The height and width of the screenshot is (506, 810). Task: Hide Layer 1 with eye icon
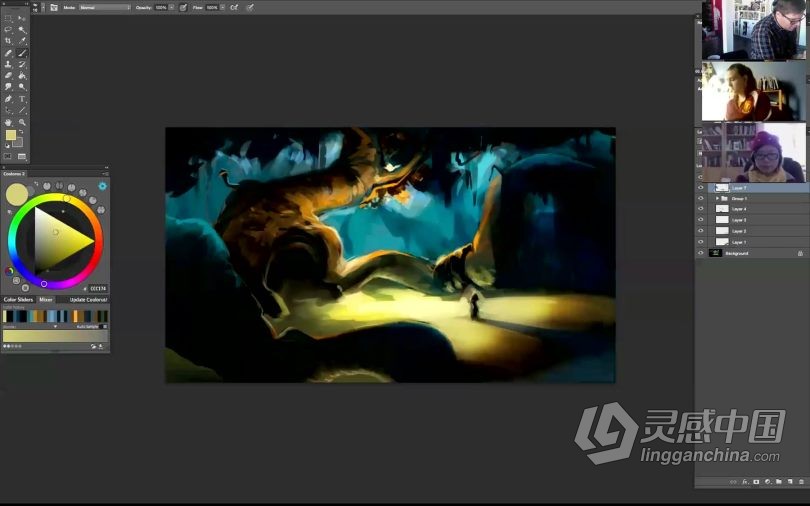tap(700, 242)
